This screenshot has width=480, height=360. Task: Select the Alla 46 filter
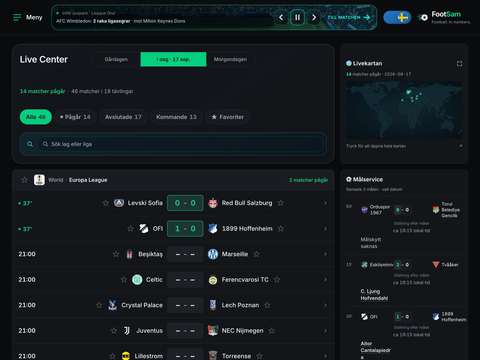36,117
